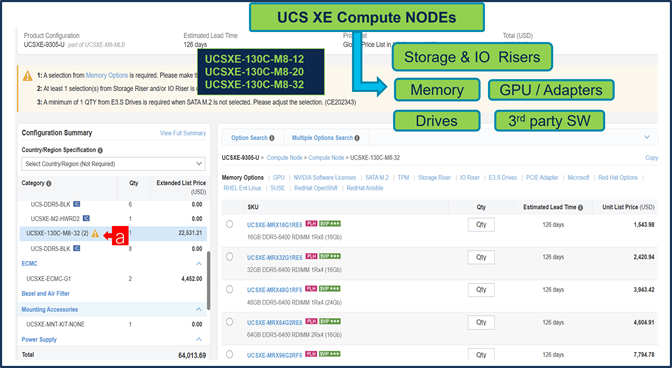Open the IO Riser category
Image resolution: width=672 pixels, height=368 pixels.
pyautogui.click(x=470, y=177)
